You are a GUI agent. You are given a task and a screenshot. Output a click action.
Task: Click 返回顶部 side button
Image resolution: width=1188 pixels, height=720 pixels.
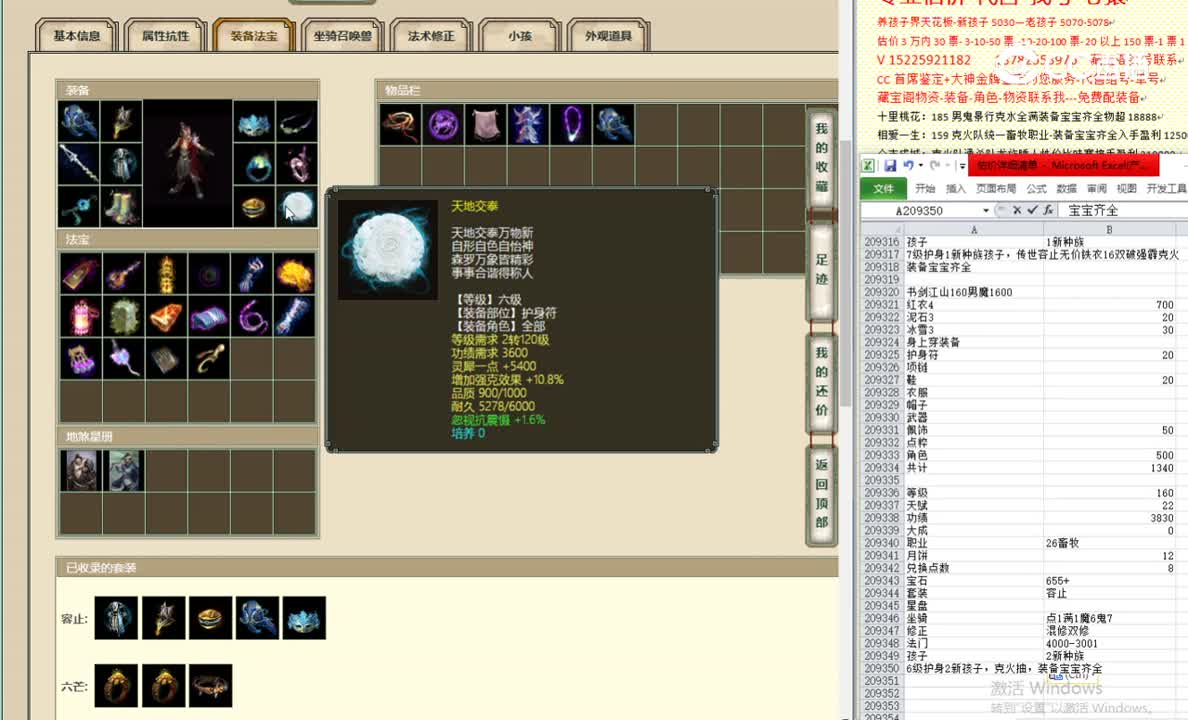(x=821, y=493)
